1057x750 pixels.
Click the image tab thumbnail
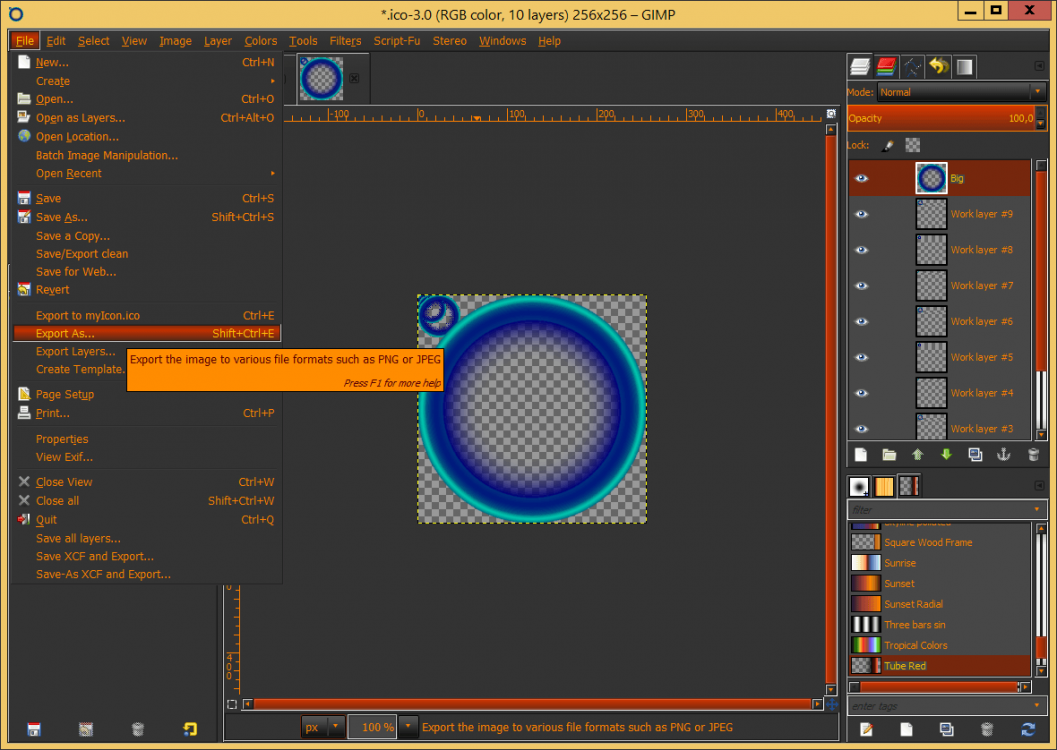pyautogui.click(x=322, y=78)
